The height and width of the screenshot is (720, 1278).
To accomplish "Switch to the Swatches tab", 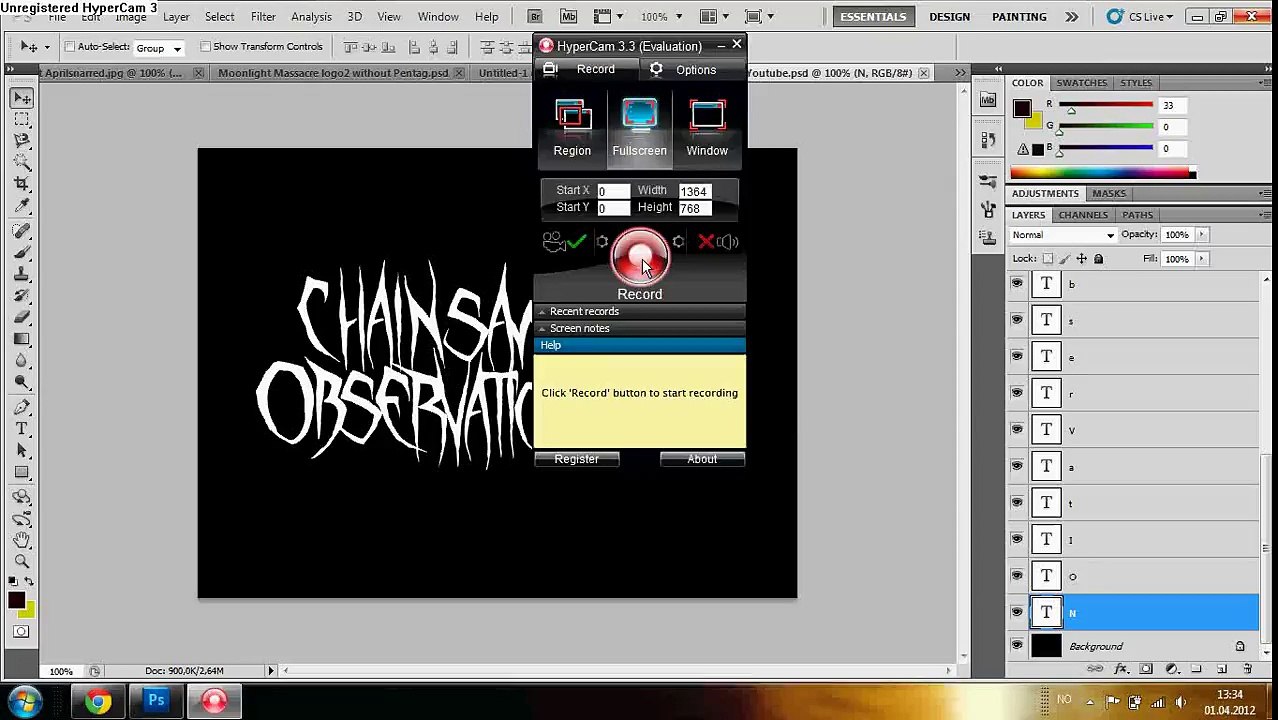I will click(x=1082, y=83).
